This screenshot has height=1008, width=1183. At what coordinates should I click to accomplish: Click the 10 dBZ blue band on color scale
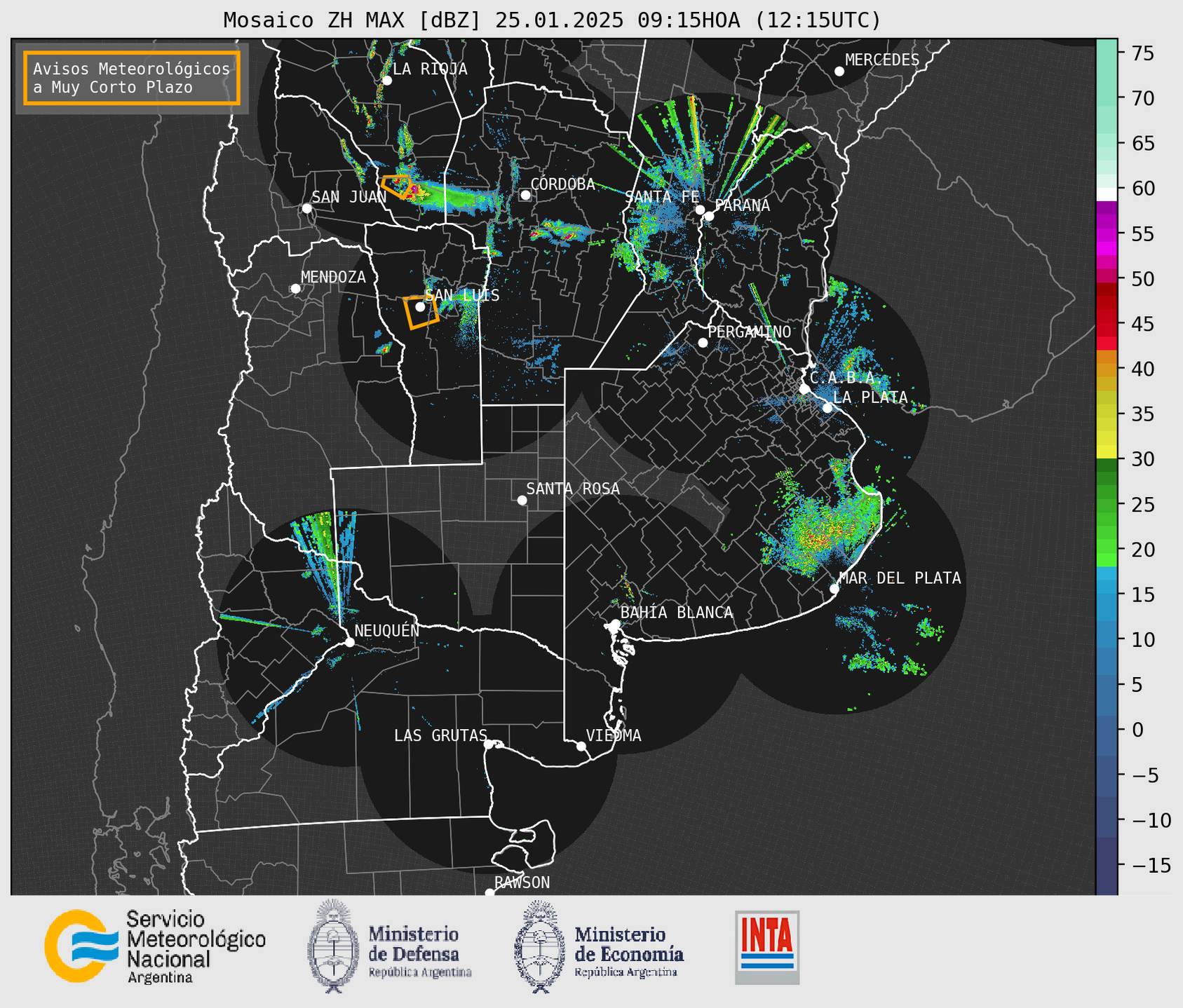point(1106,639)
